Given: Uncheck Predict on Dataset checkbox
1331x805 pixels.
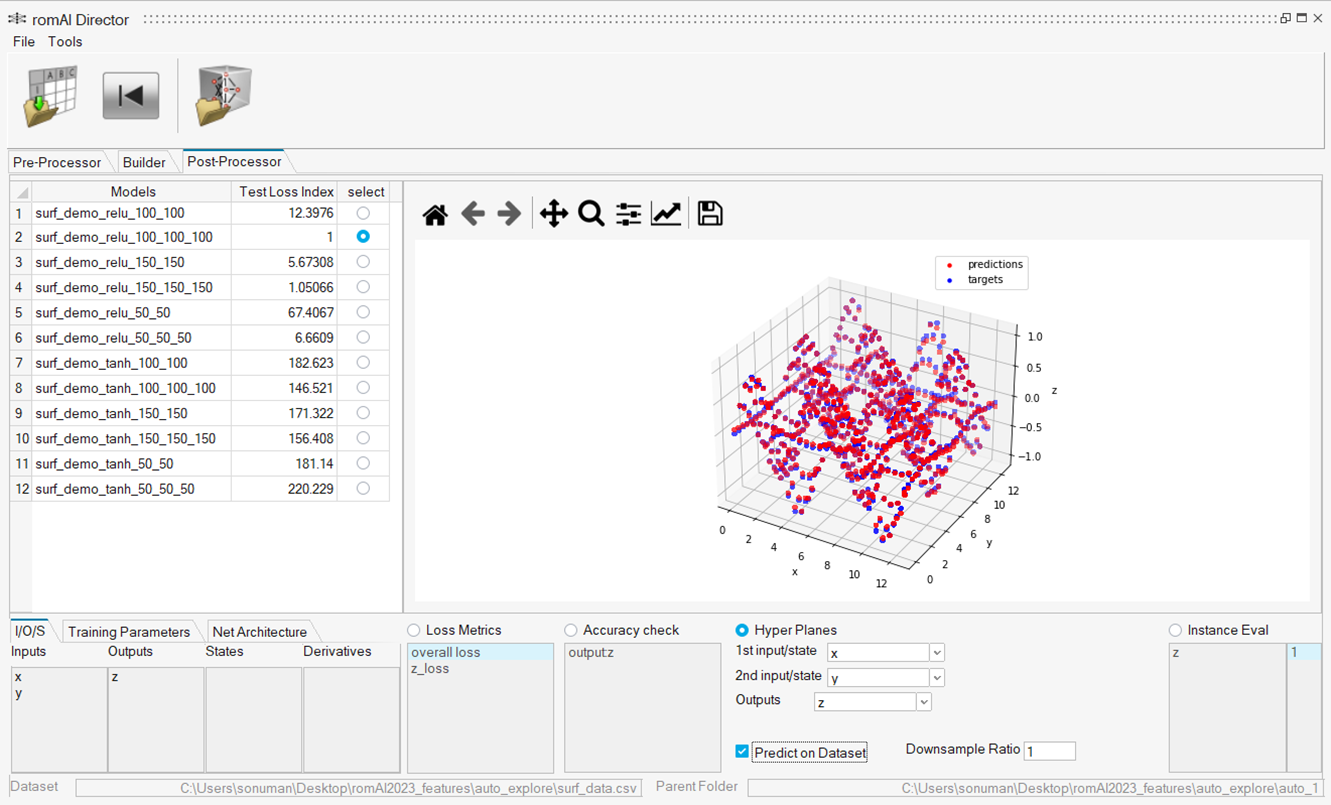Looking at the screenshot, I should tap(742, 752).
